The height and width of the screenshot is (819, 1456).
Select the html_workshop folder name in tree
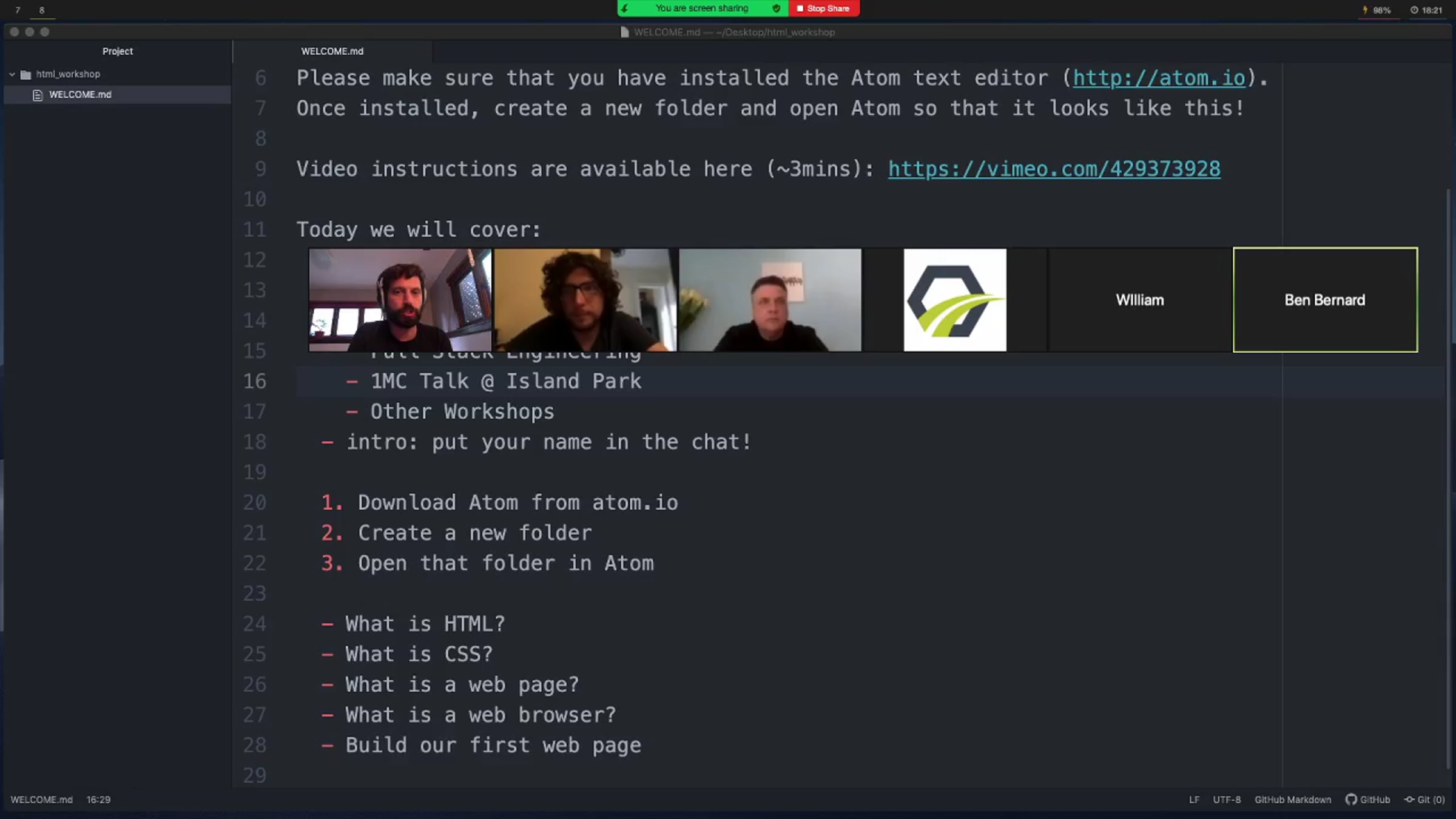[68, 74]
